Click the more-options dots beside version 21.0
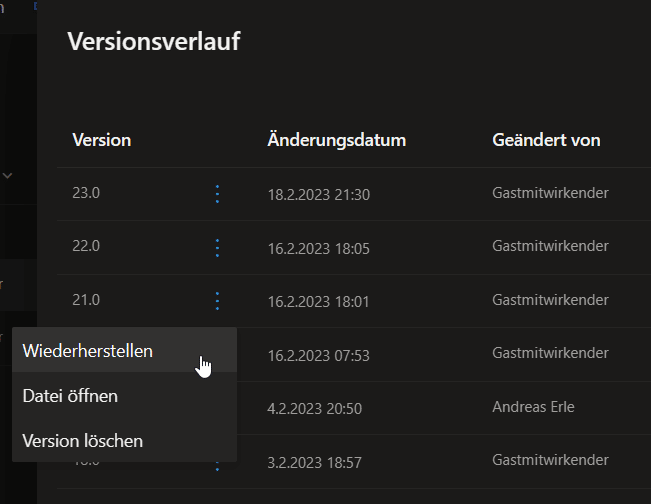 (218, 300)
